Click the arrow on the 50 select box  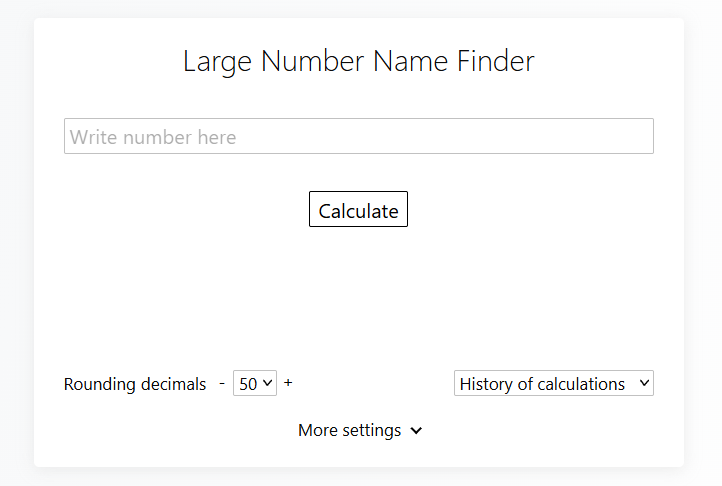[x=268, y=384]
